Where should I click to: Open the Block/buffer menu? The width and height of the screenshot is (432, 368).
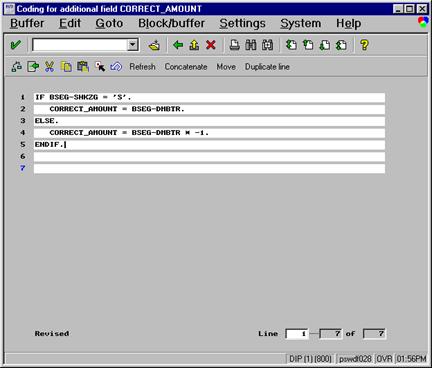[x=171, y=23]
